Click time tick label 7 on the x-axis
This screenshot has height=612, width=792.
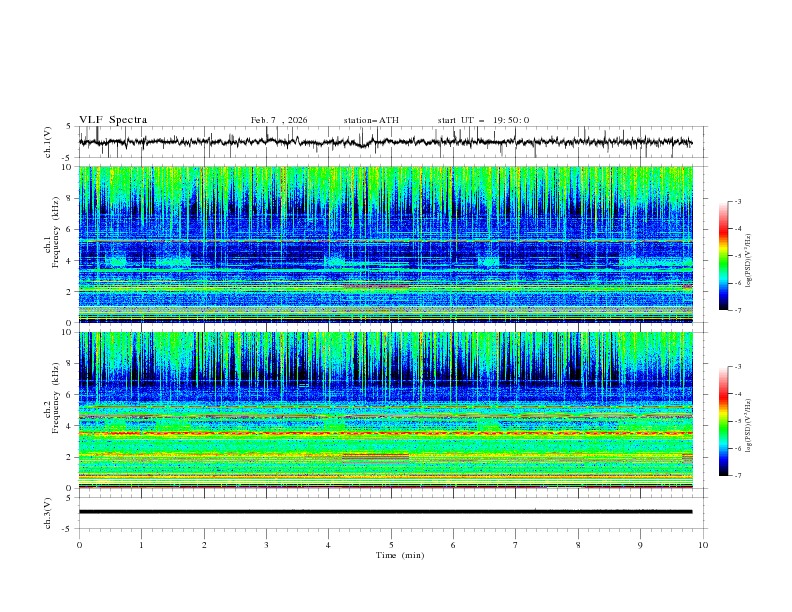point(516,545)
